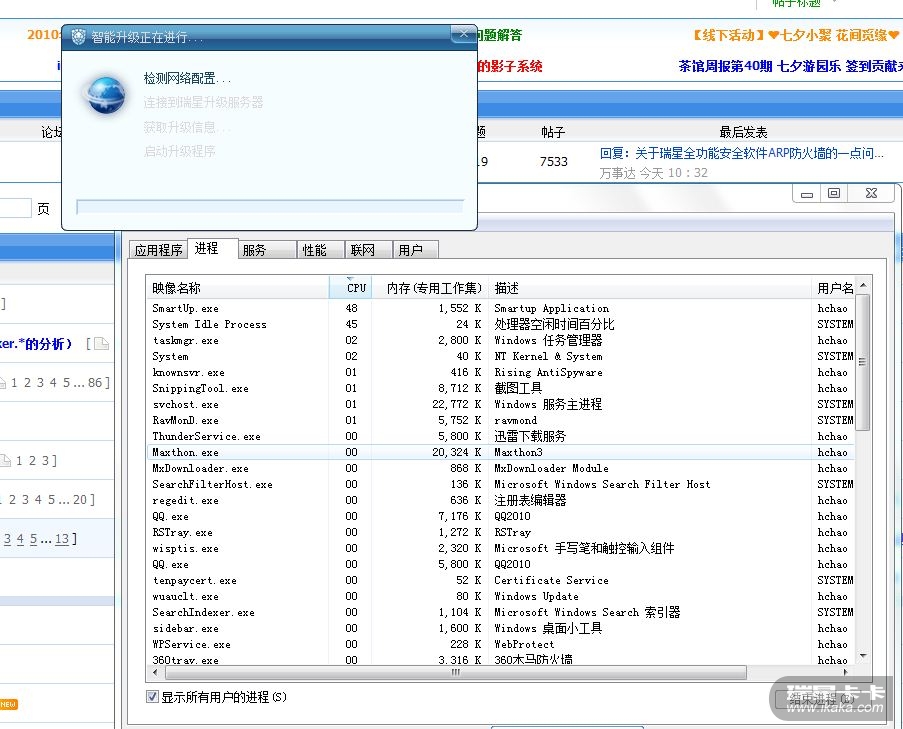Select SearchFilterHost.exe process
Screen dimensions: 903x729
coord(501,484)
